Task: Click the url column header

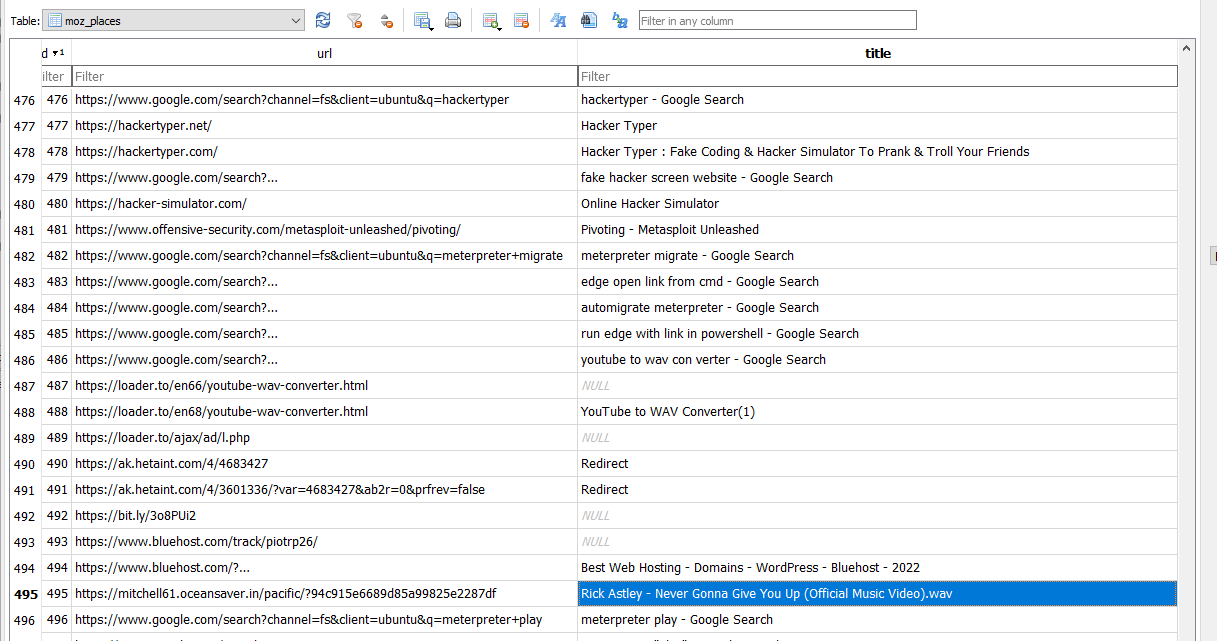Action: click(x=324, y=53)
